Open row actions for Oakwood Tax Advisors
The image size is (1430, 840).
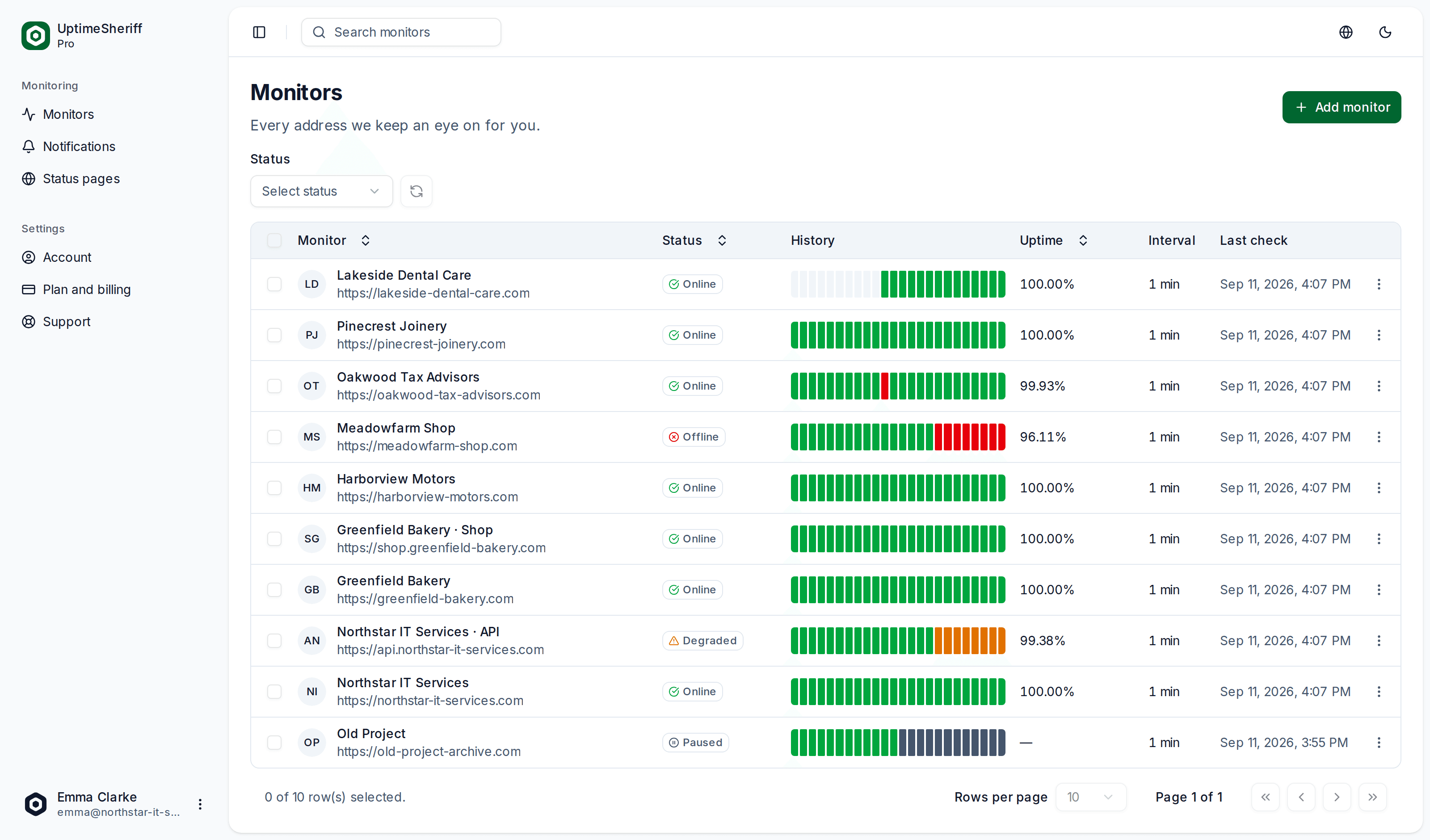point(1378,386)
